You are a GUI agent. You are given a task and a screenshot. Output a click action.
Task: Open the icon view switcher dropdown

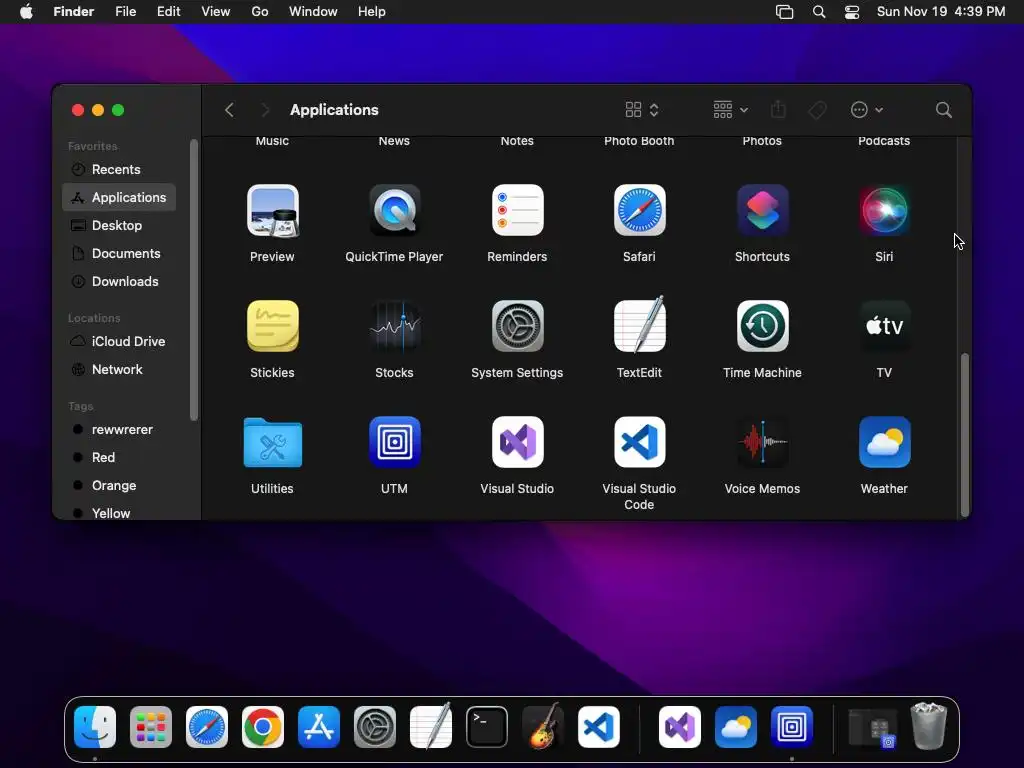click(642, 110)
